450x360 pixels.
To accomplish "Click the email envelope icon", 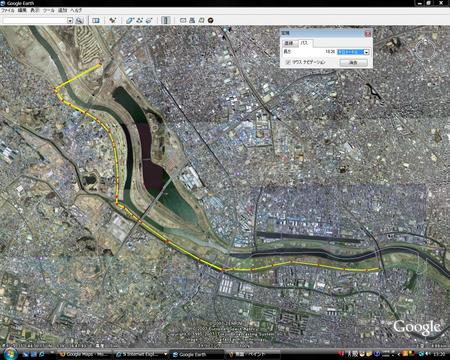I will pos(183,20).
